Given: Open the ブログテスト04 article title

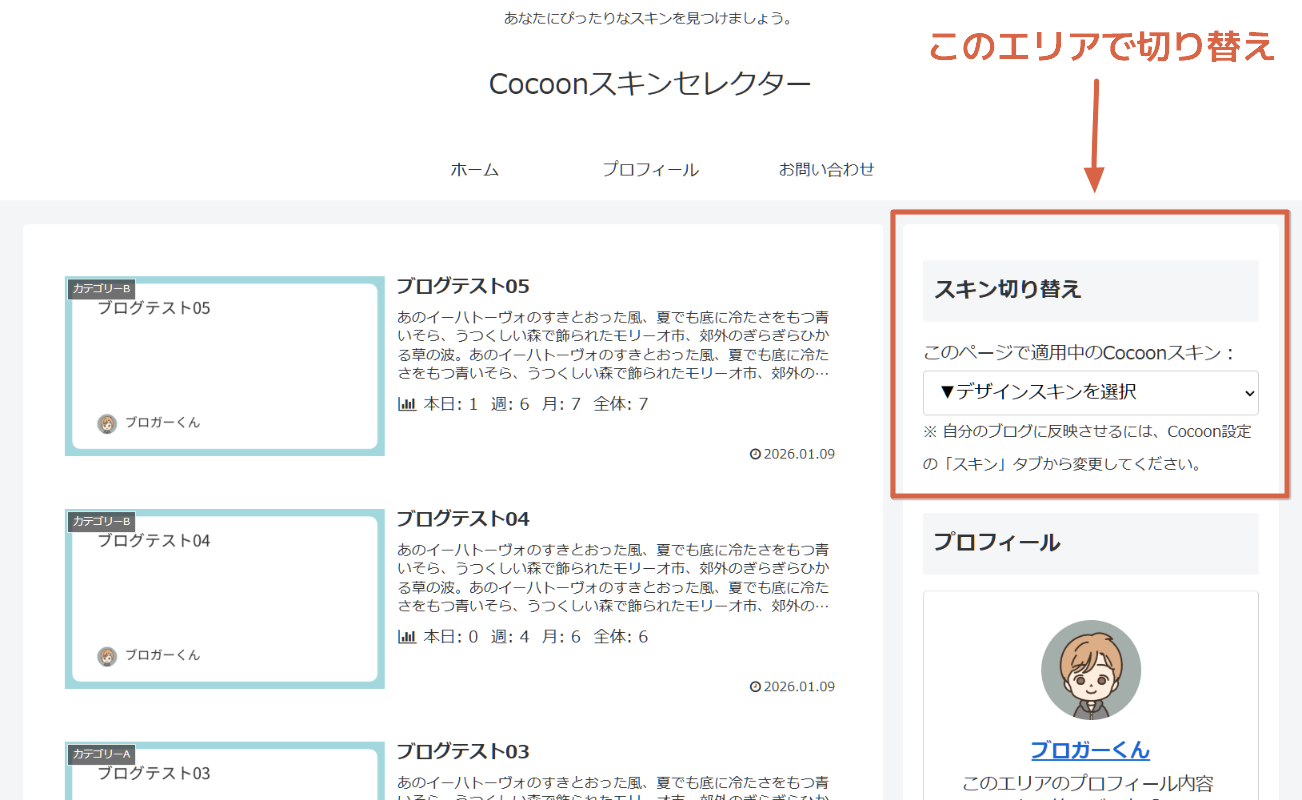Looking at the screenshot, I should [463, 519].
